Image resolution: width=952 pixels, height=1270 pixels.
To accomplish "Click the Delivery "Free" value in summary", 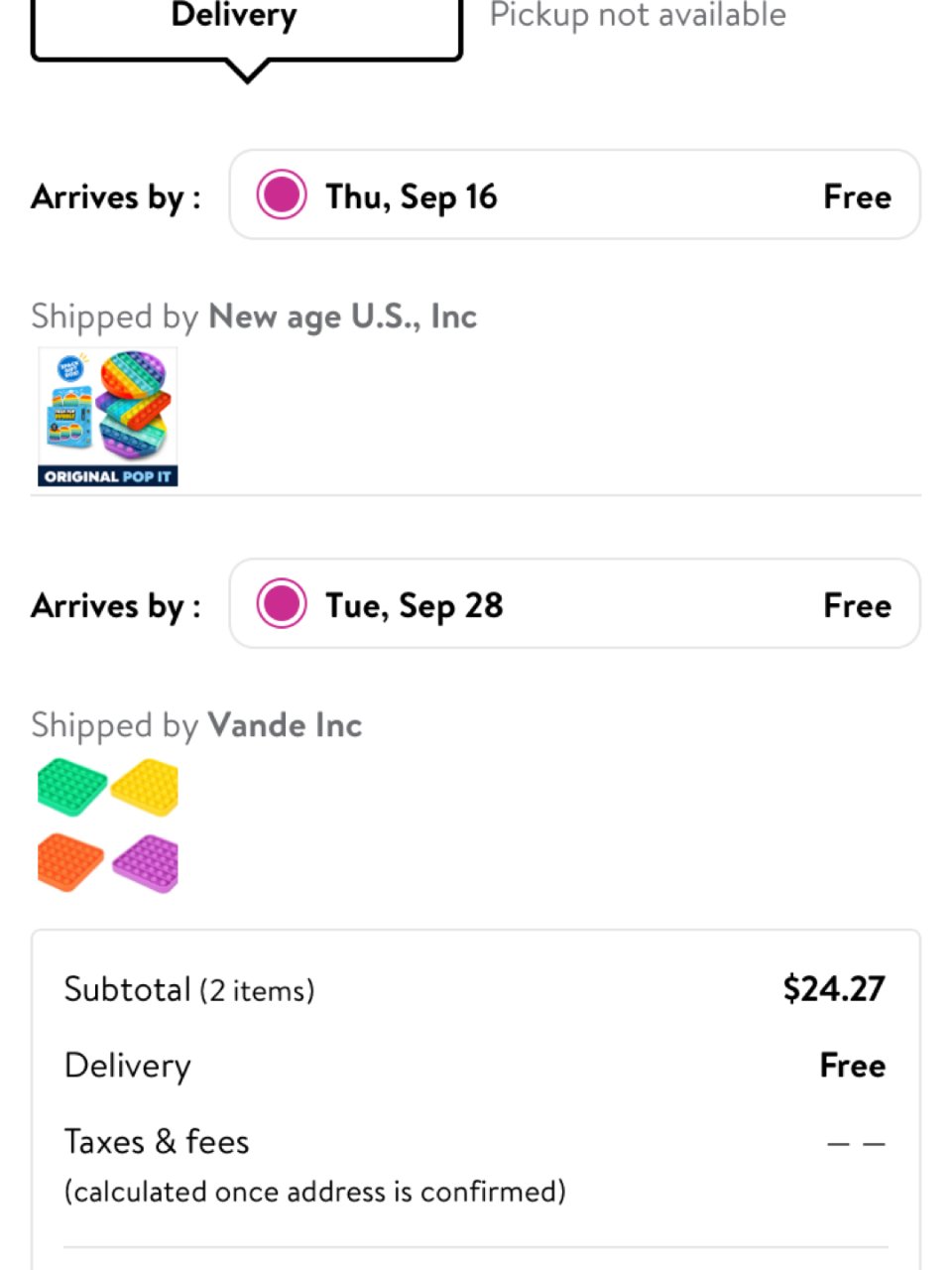I will 852,1066.
